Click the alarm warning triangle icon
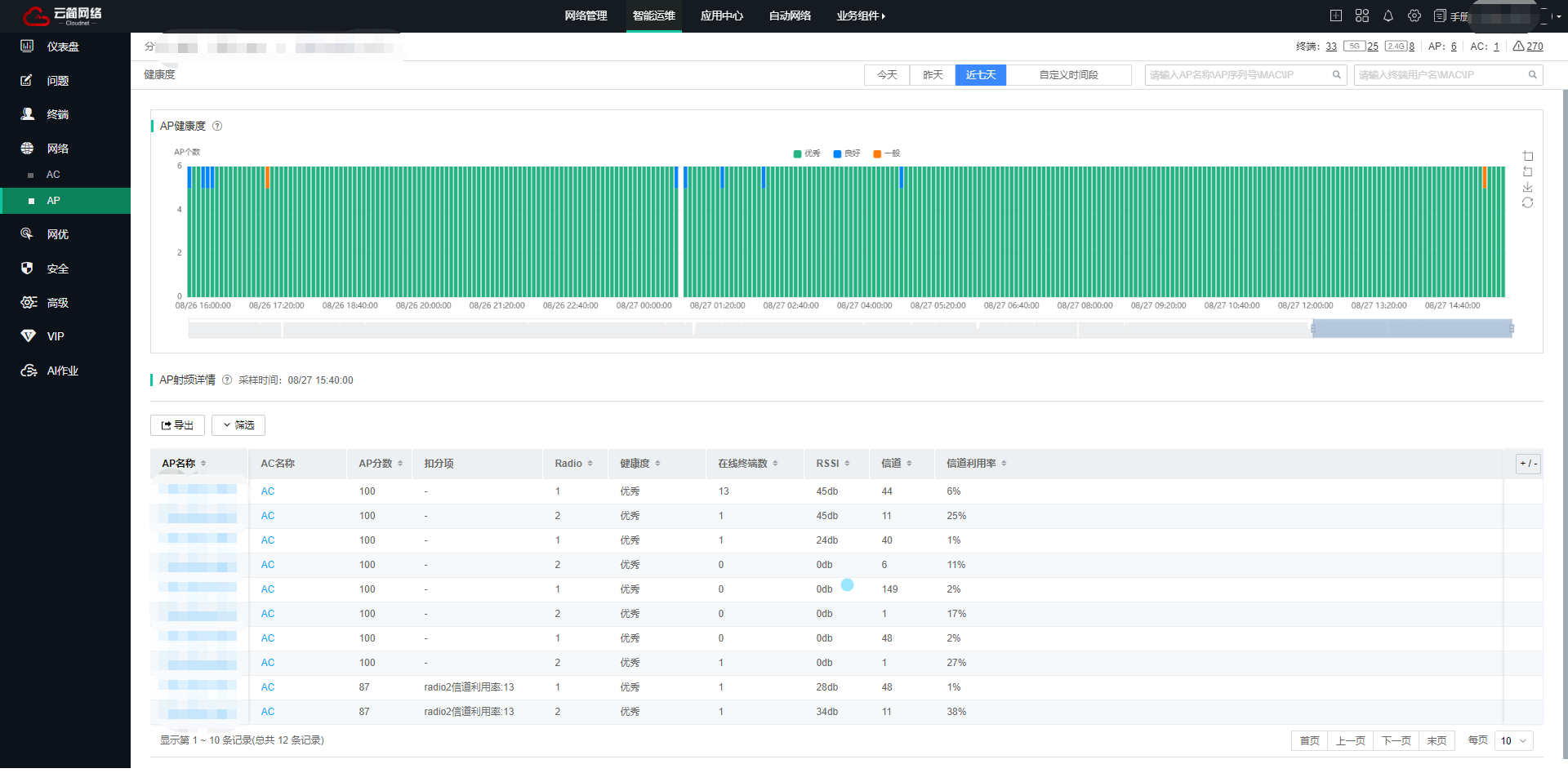1568x773 pixels. 1518,47
